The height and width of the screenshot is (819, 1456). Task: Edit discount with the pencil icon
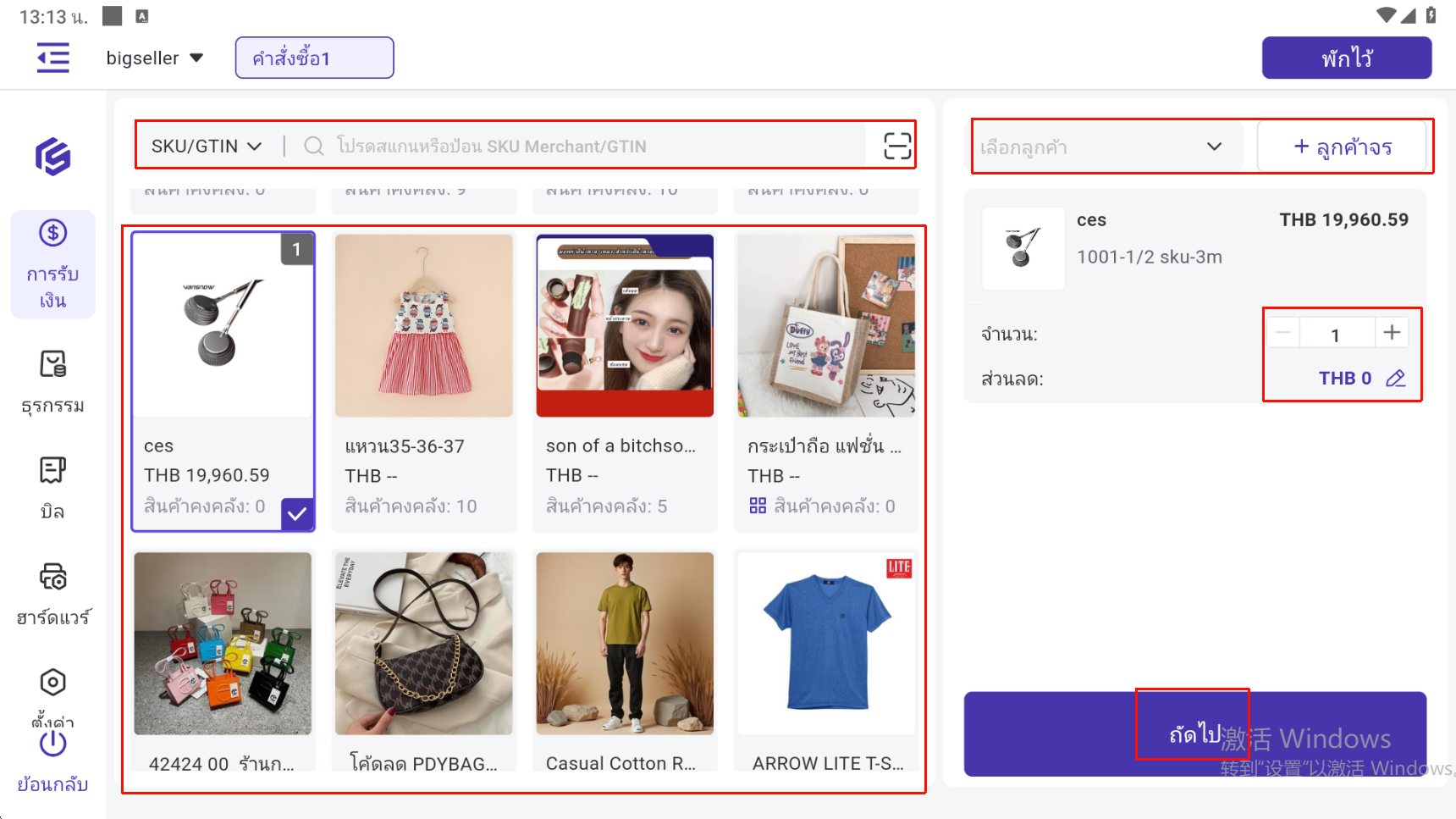(1395, 379)
